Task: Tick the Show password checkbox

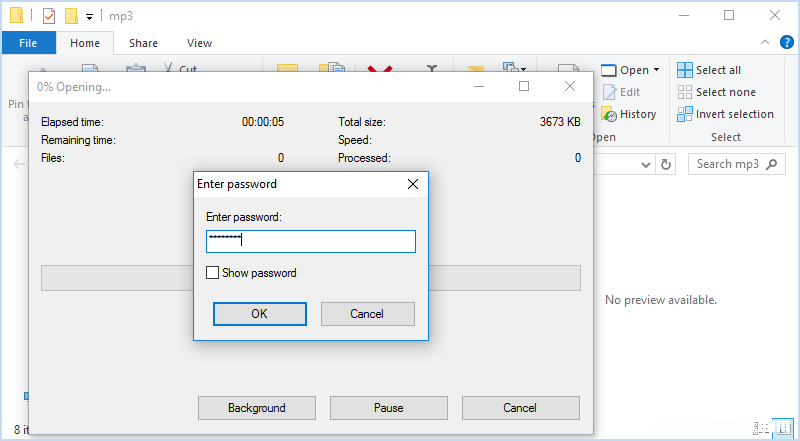Action: pos(212,273)
